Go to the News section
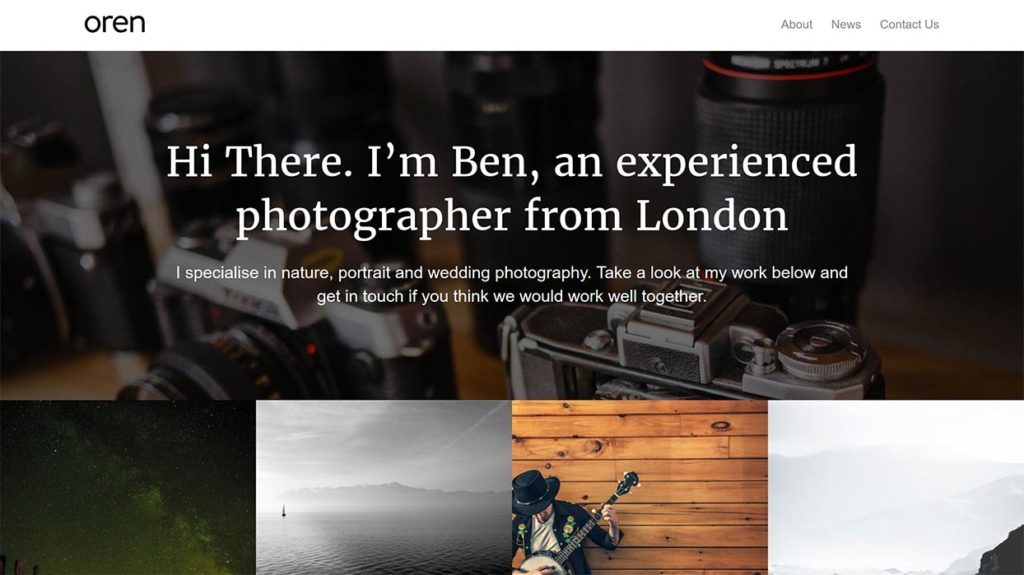The height and width of the screenshot is (575, 1024). click(846, 24)
